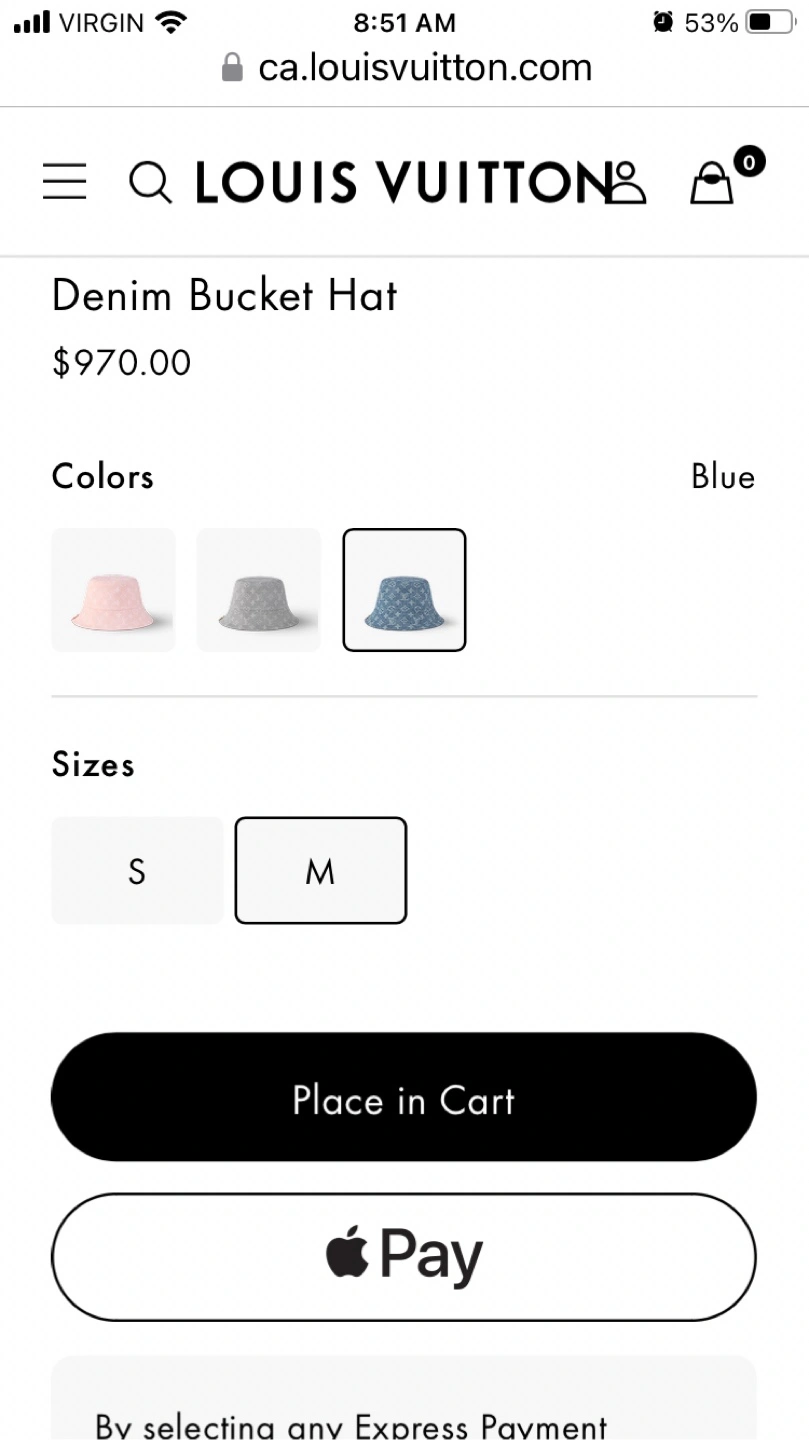Choose size M

[320, 871]
